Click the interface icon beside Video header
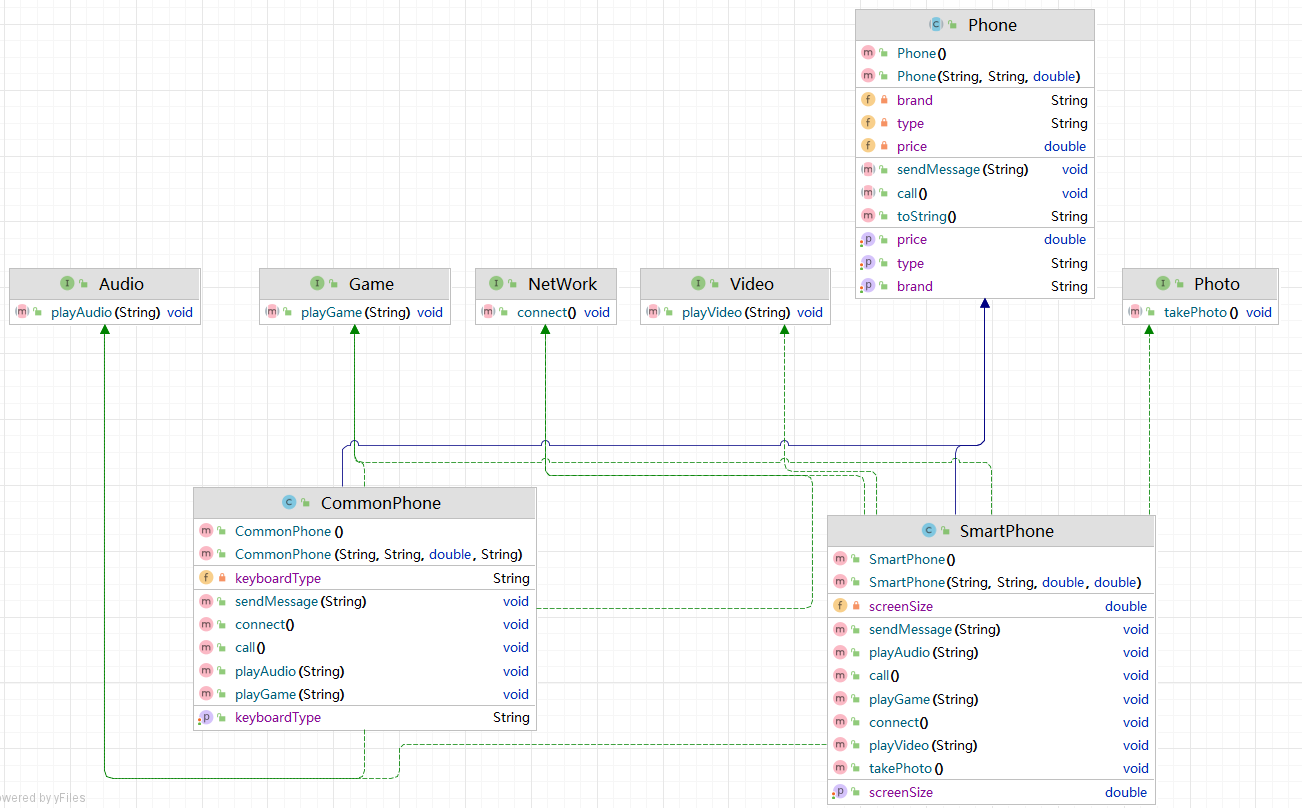This screenshot has width=1302, height=808. 698,284
